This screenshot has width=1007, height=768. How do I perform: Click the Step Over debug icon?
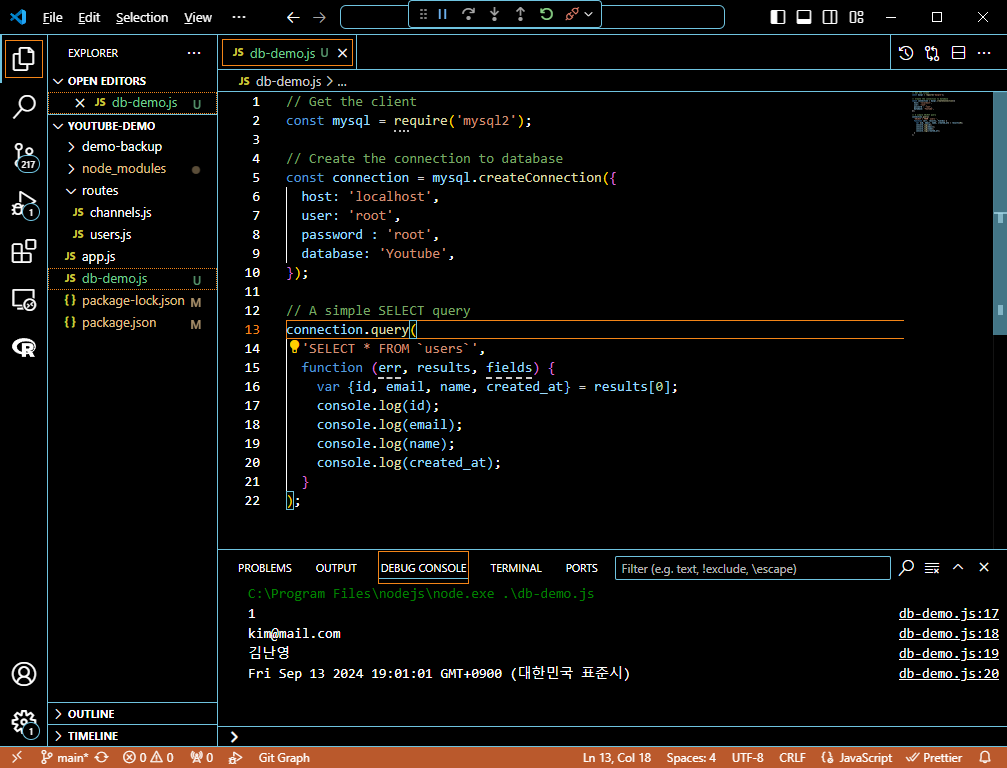click(x=468, y=14)
